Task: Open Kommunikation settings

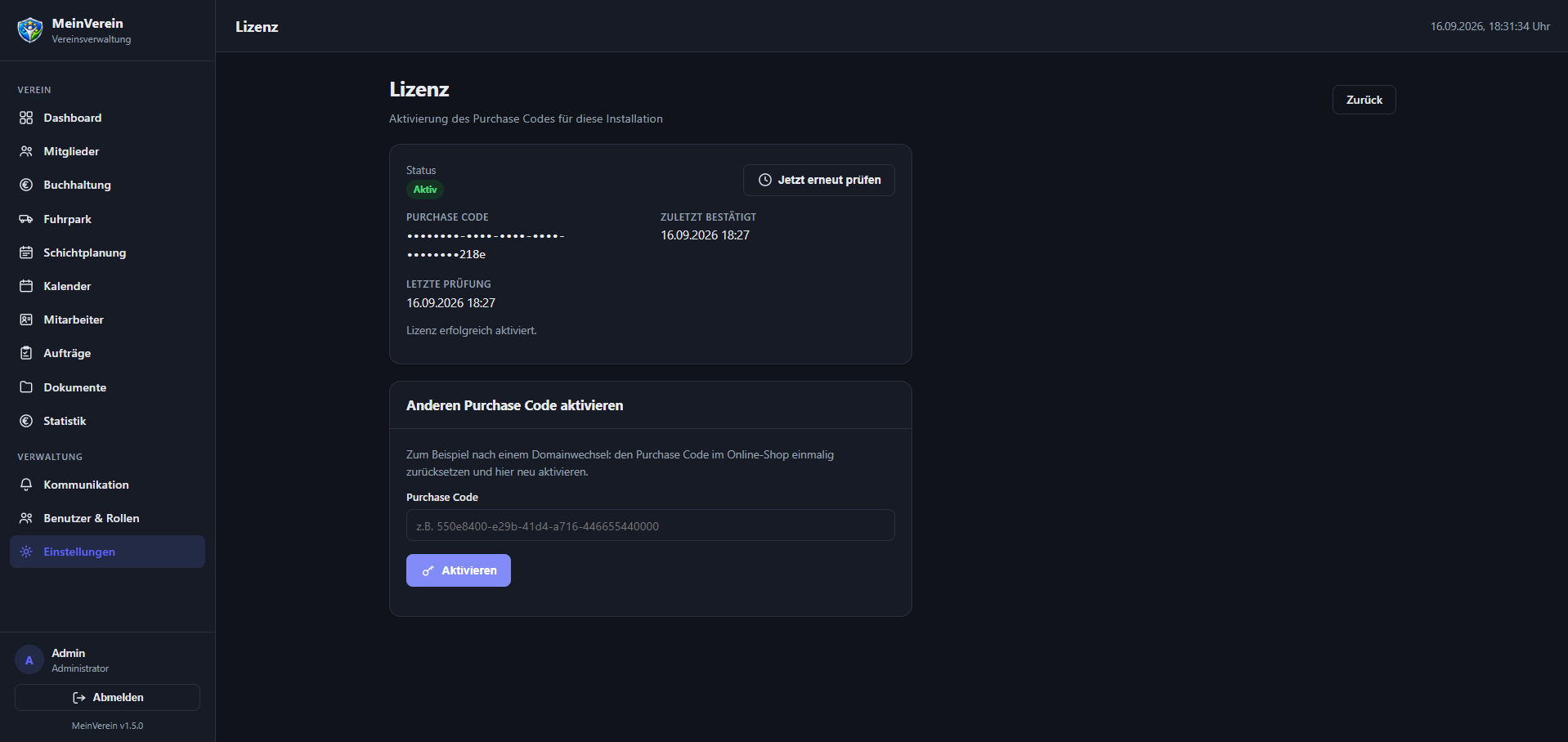Action: [107, 485]
